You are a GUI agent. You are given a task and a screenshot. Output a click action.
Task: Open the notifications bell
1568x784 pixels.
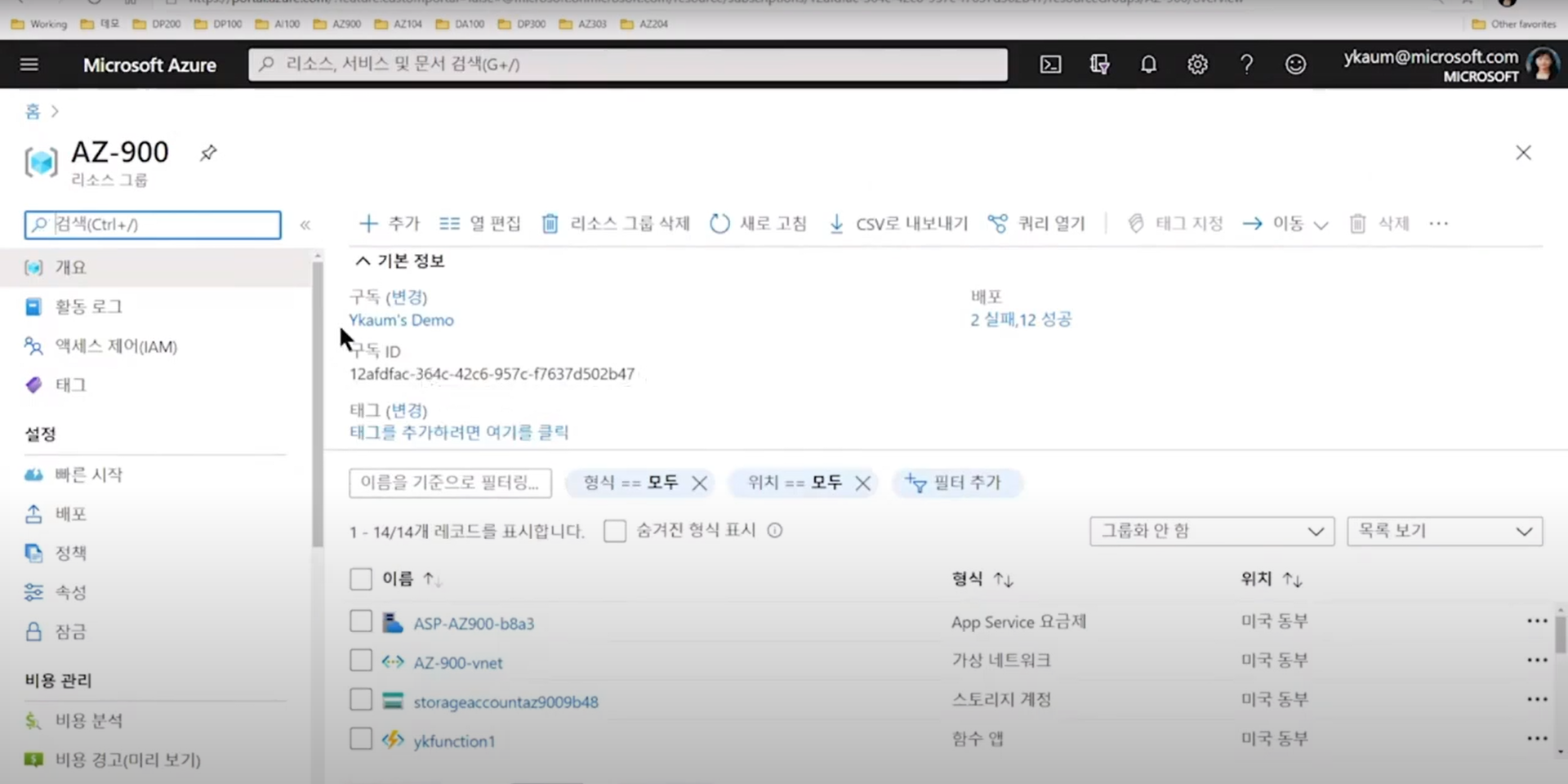click(x=1148, y=65)
